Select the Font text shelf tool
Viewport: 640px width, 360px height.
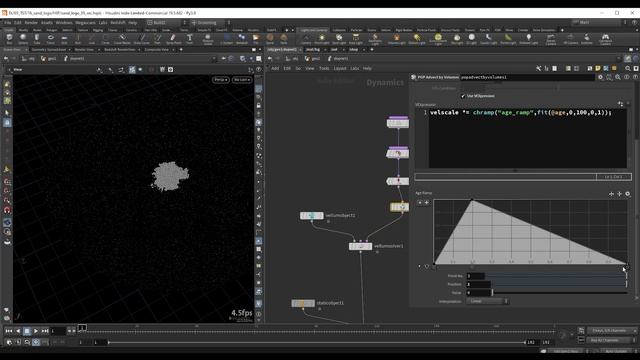click(x=189, y=39)
